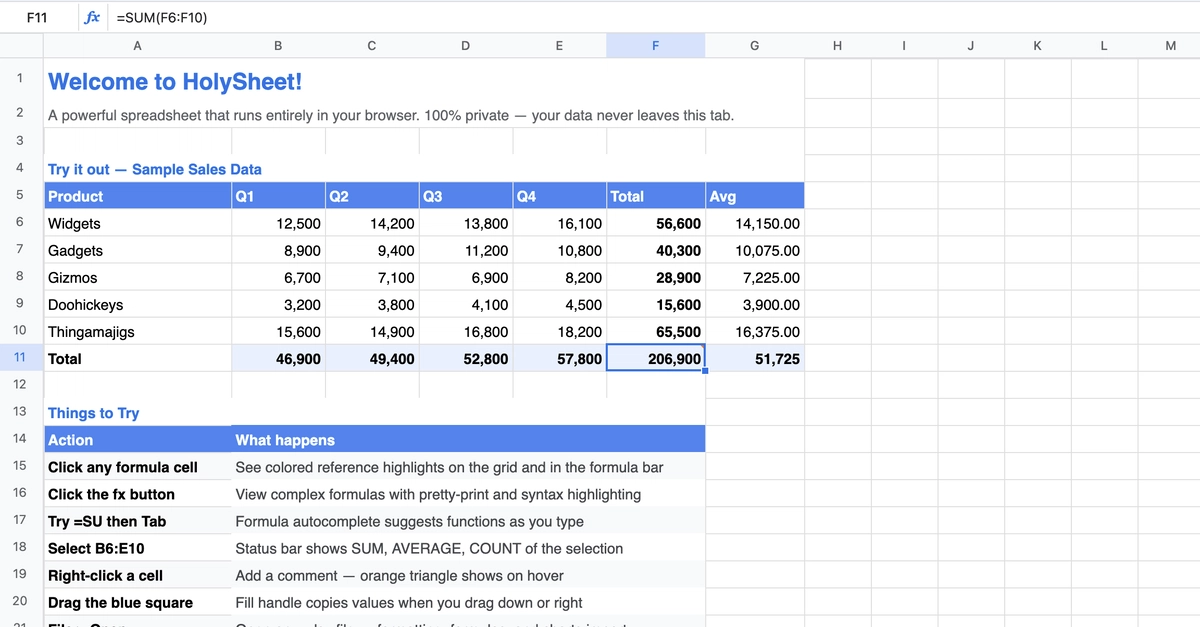This screenshot has width=1200, height=627.
Task: Click the 'Q3' header cell
Action: pyautogui.click(x=465, y=196)
